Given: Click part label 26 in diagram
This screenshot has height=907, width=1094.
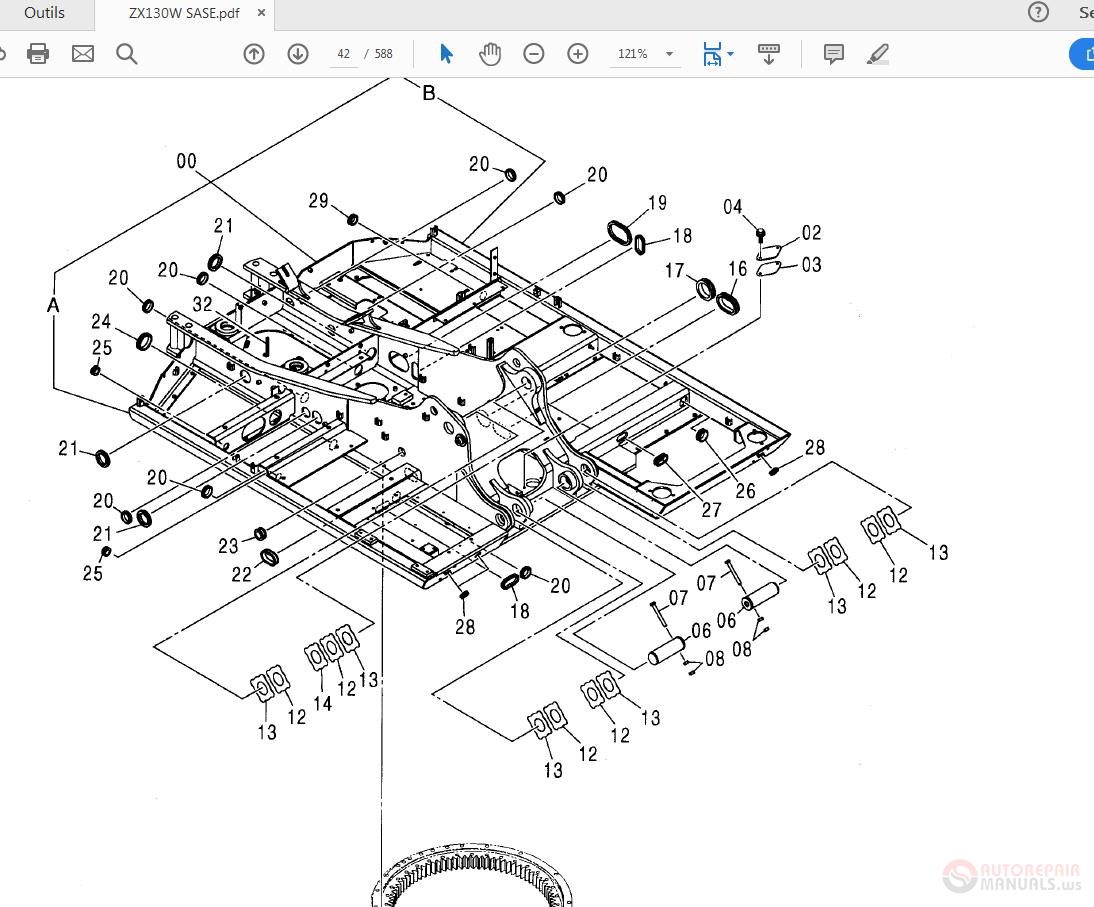Looking at the screenshot, I should click(x=746, y=491).
